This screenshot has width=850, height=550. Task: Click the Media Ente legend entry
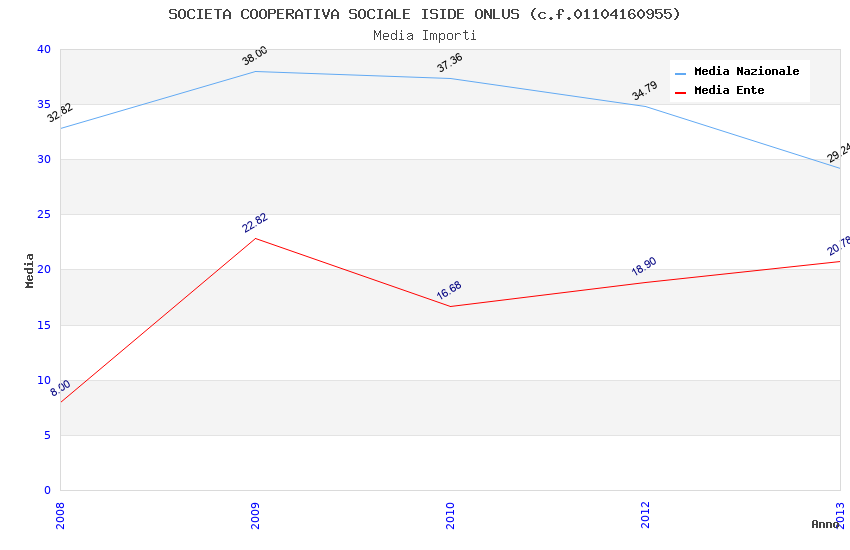729,90
